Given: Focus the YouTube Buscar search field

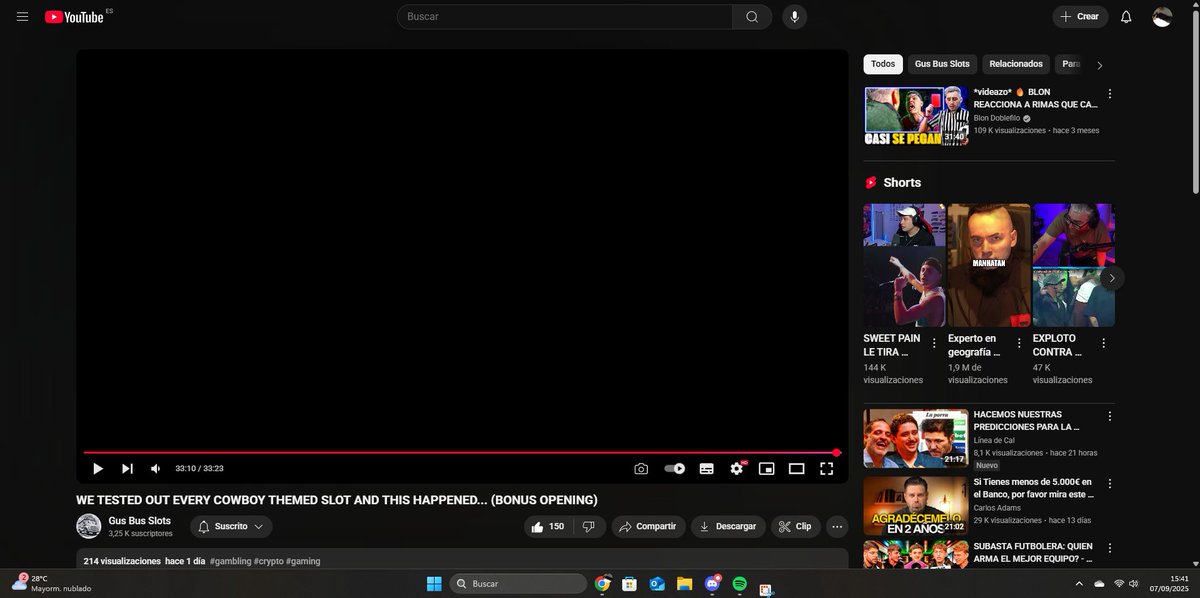Looking at the screenshot, I should pyautogui.click(x=565, y=16).
